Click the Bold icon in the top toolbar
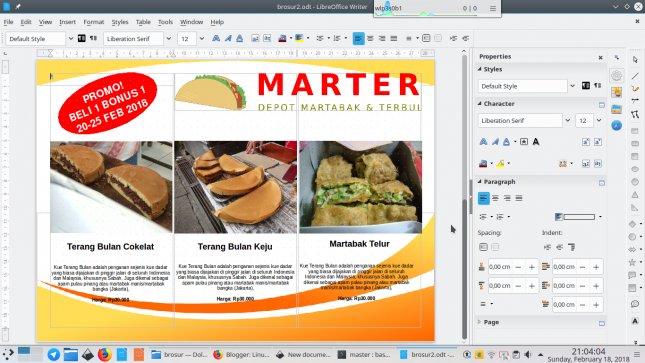This screenshot has width=645, height=363. 216,38
